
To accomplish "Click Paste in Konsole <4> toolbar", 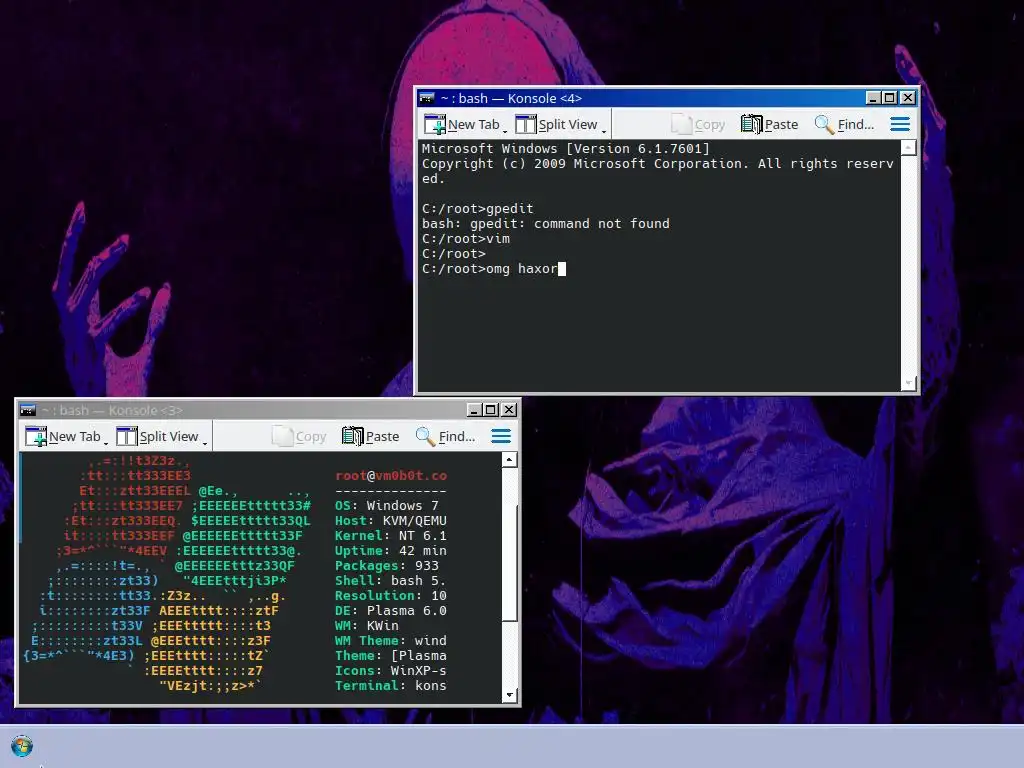I will click(x=769, y=124).
